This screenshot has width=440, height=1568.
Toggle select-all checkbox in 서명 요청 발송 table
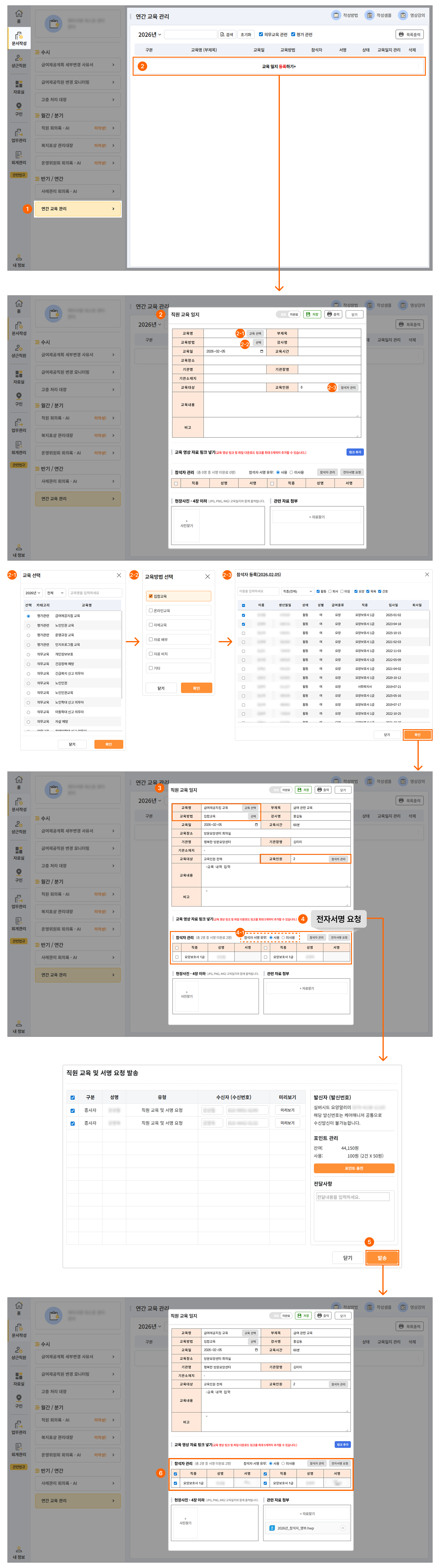(72, 1097)
